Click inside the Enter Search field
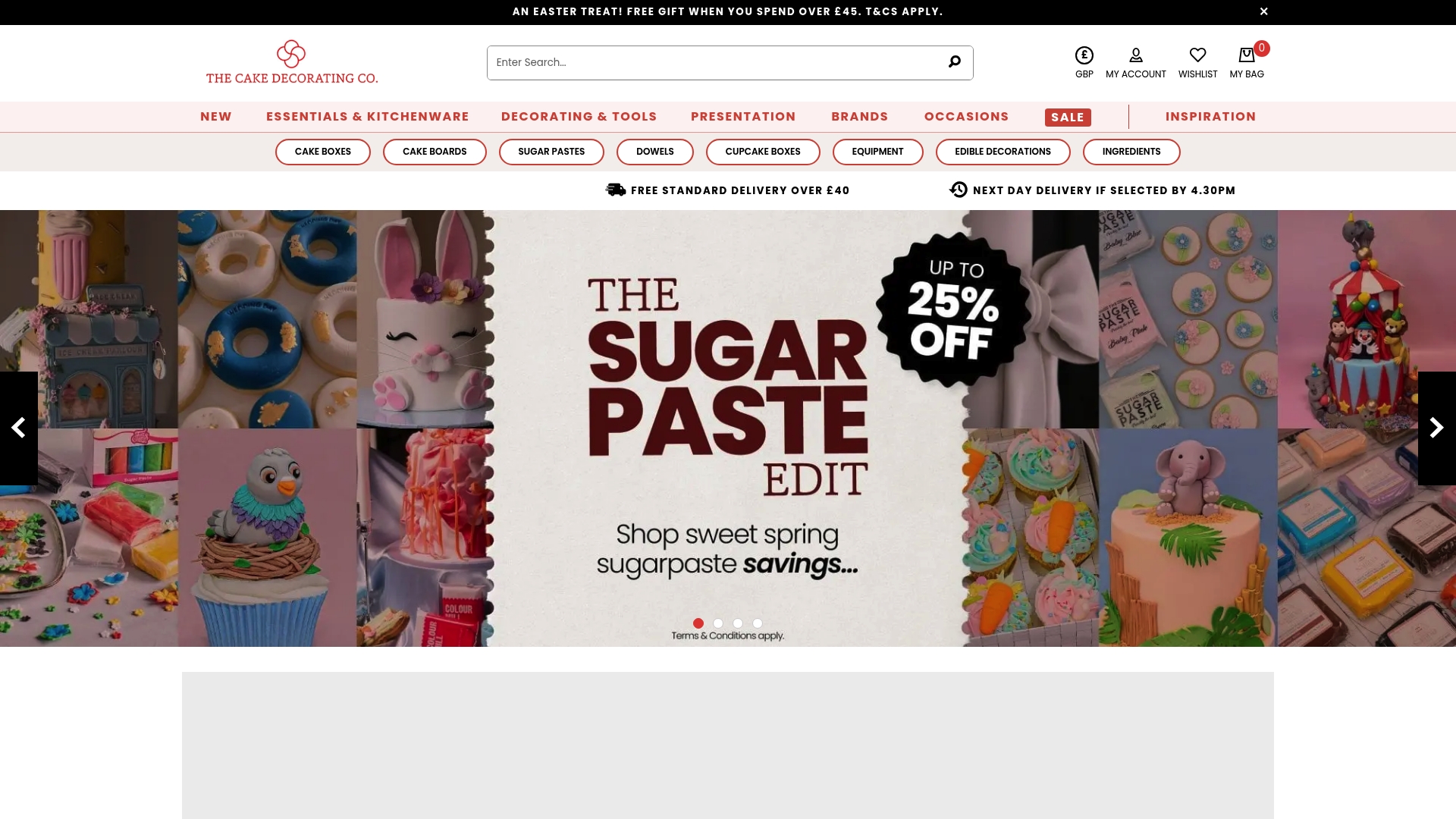Viewport: 1456px width, 819px height. pyautogui.click(x=682, y=62)
